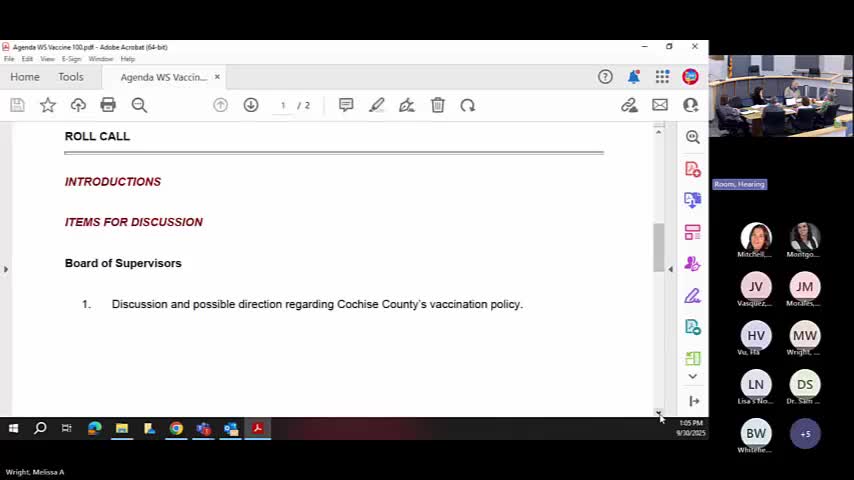The height and width of the screenshot is (480, 854).
Task: Open Adobe Acrobat from taskbar
Action: (x=258, y=429)
